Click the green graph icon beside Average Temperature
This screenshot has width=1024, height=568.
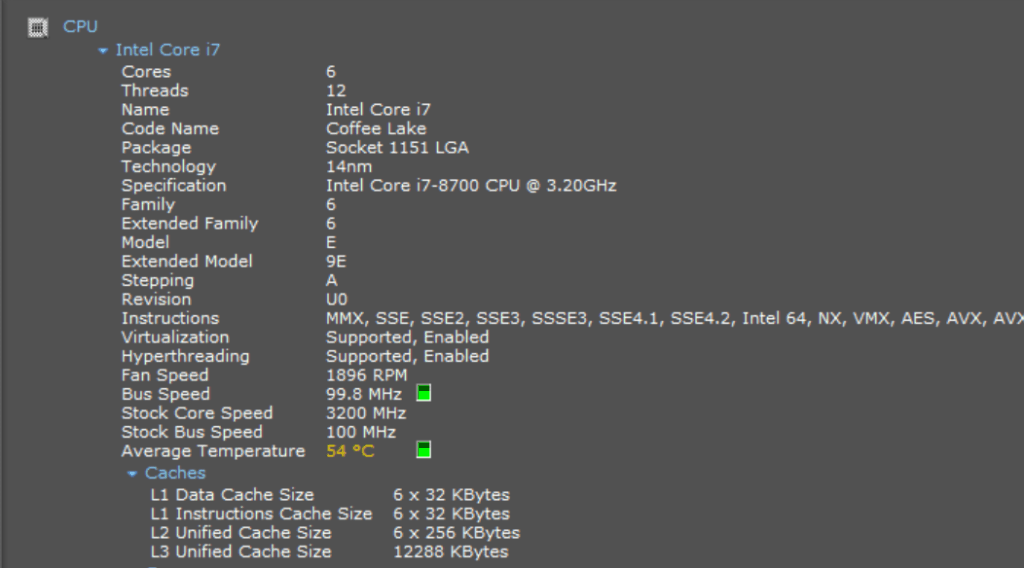423,450
